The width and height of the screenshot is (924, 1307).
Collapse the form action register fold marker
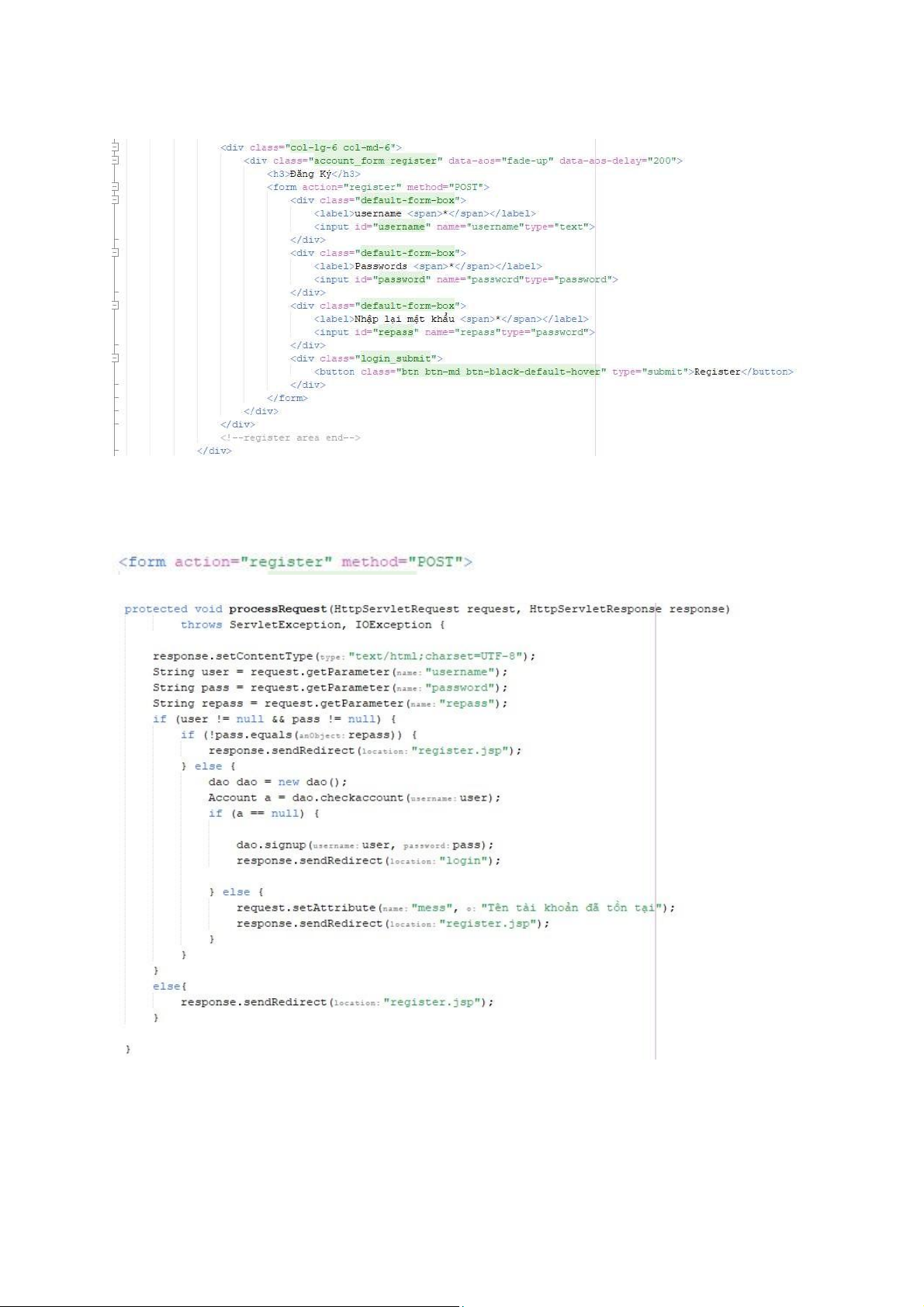pyautogui.click(x=115, y=187)
